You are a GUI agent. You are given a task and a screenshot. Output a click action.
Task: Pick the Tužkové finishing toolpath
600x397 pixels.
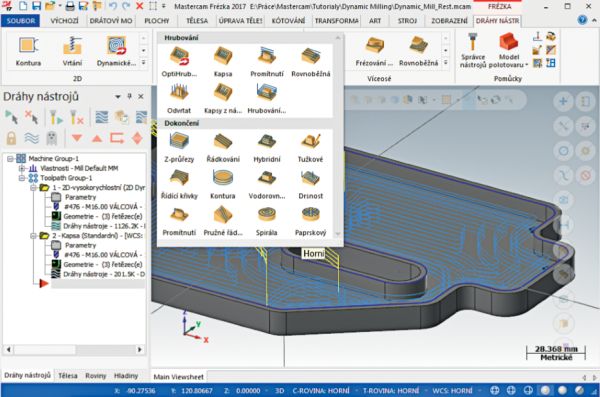coord(310,147)
